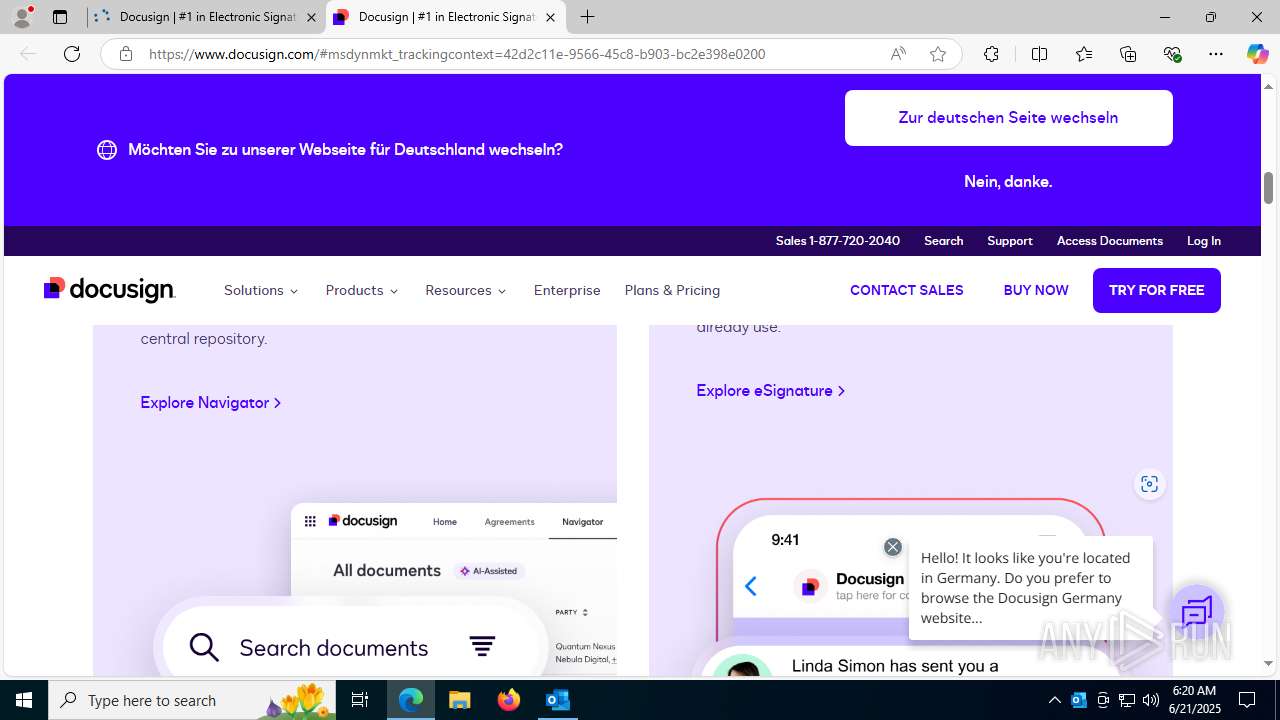Open File Explorer from taskbar
The image size is (1280, 720).
tap(459, 700)
